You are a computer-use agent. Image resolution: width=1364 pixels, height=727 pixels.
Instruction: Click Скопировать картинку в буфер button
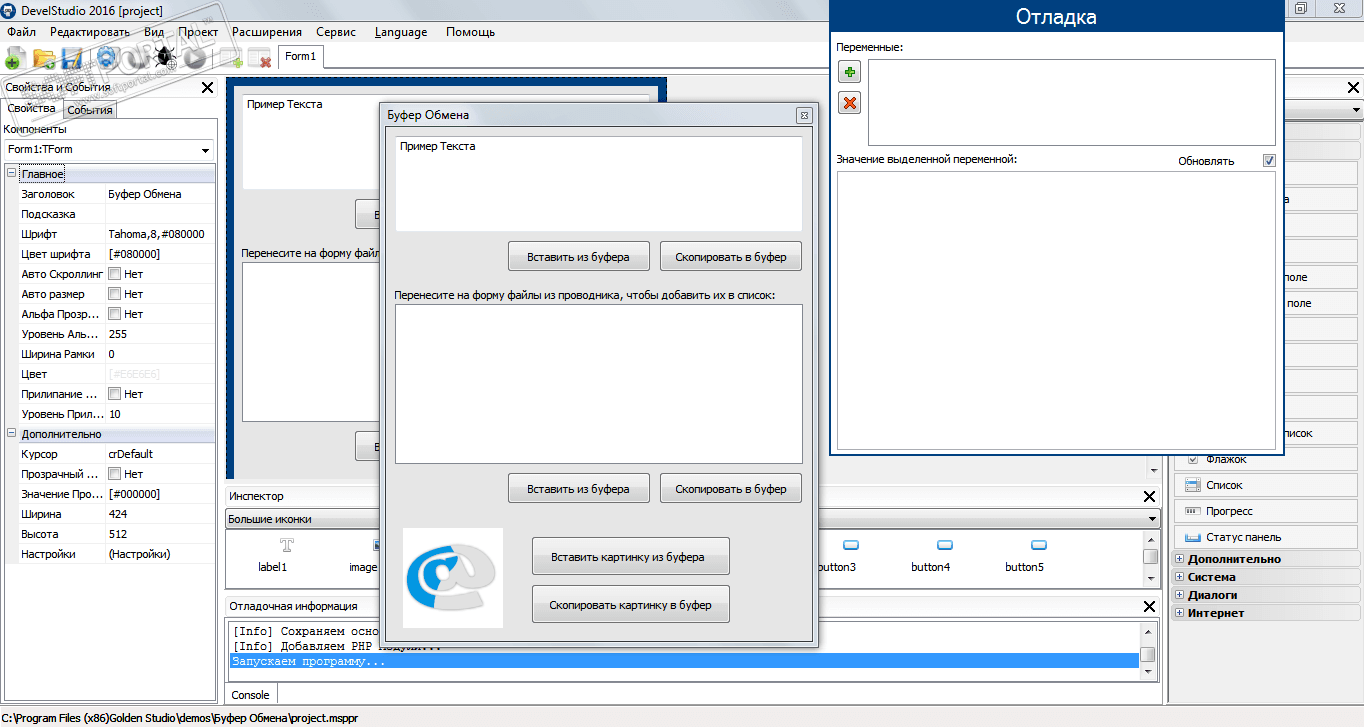click(x=631, y=604)
